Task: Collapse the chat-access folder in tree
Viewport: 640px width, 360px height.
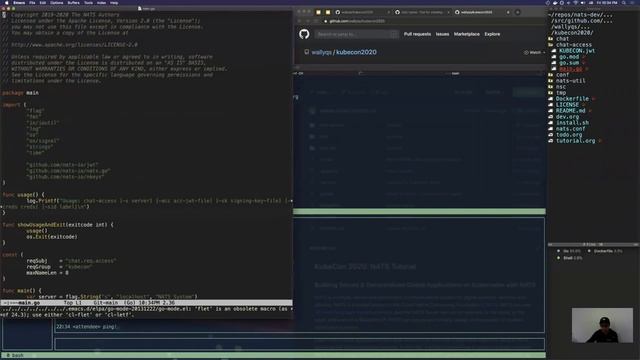Action: 573,45
